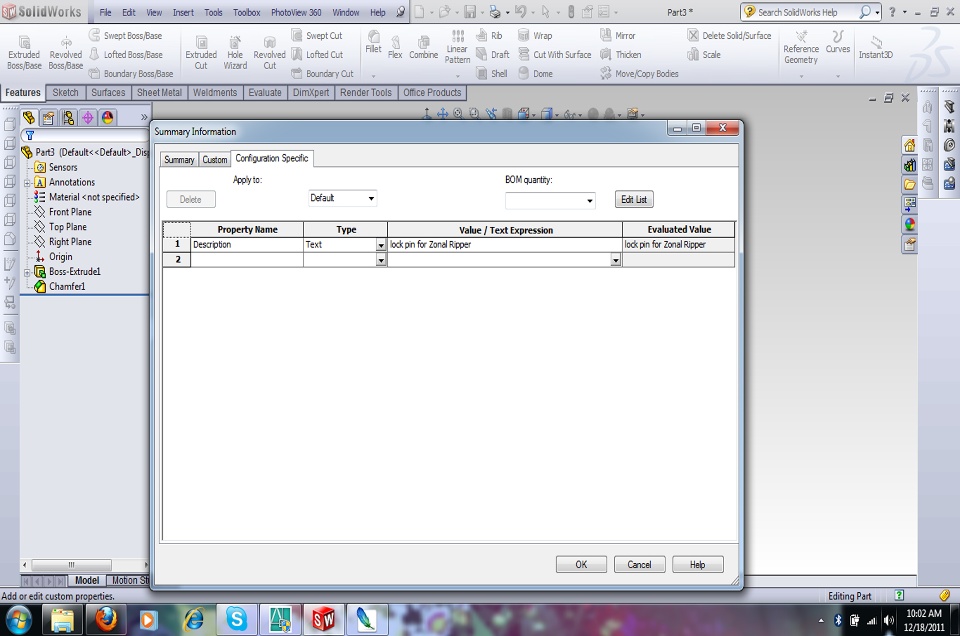The width and height of the screenshot is (960, 636).
Task: Open SolidWorks Resources home icon
Action: coord(909,146)
